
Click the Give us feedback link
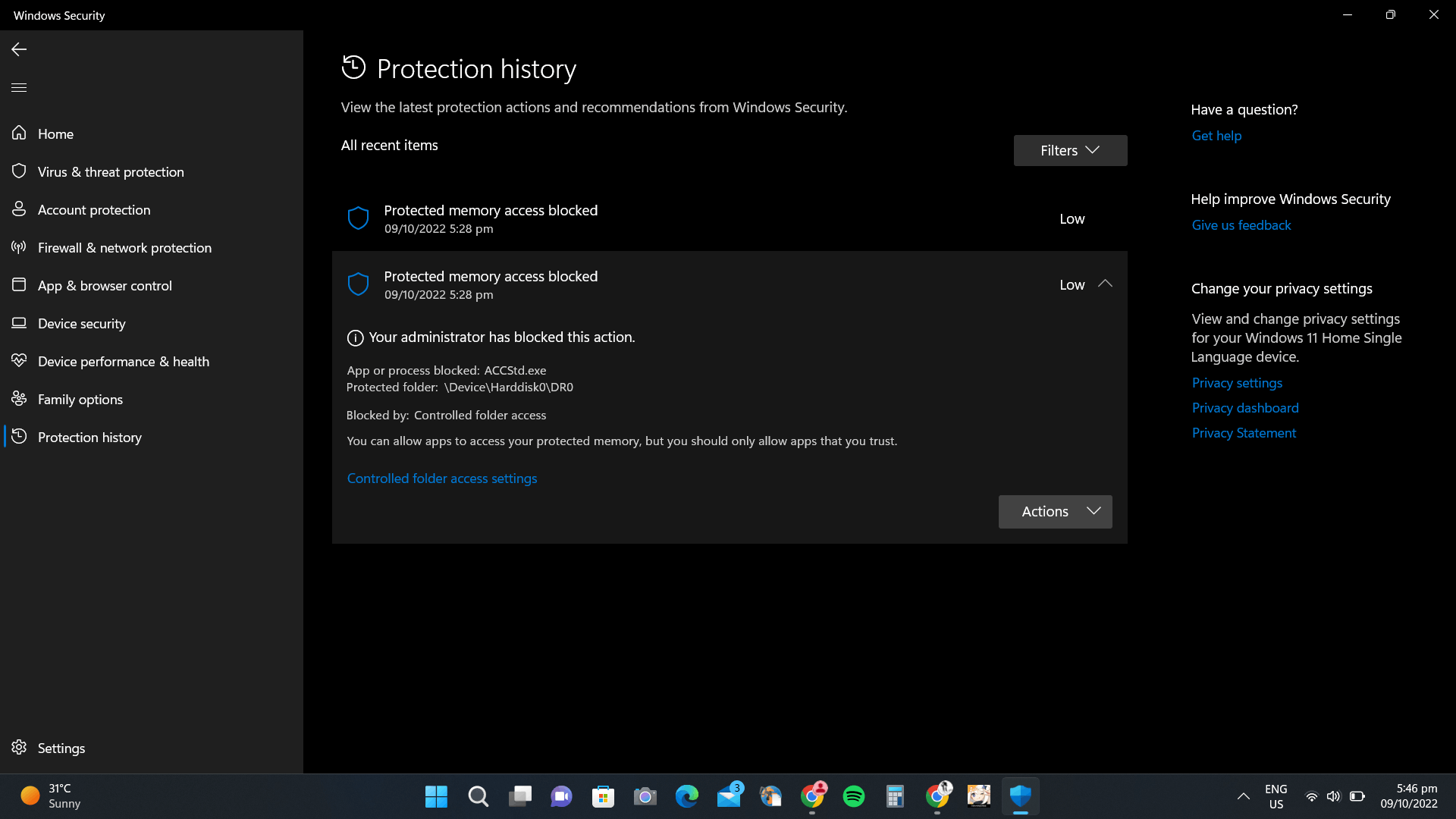coord(1241,224)
